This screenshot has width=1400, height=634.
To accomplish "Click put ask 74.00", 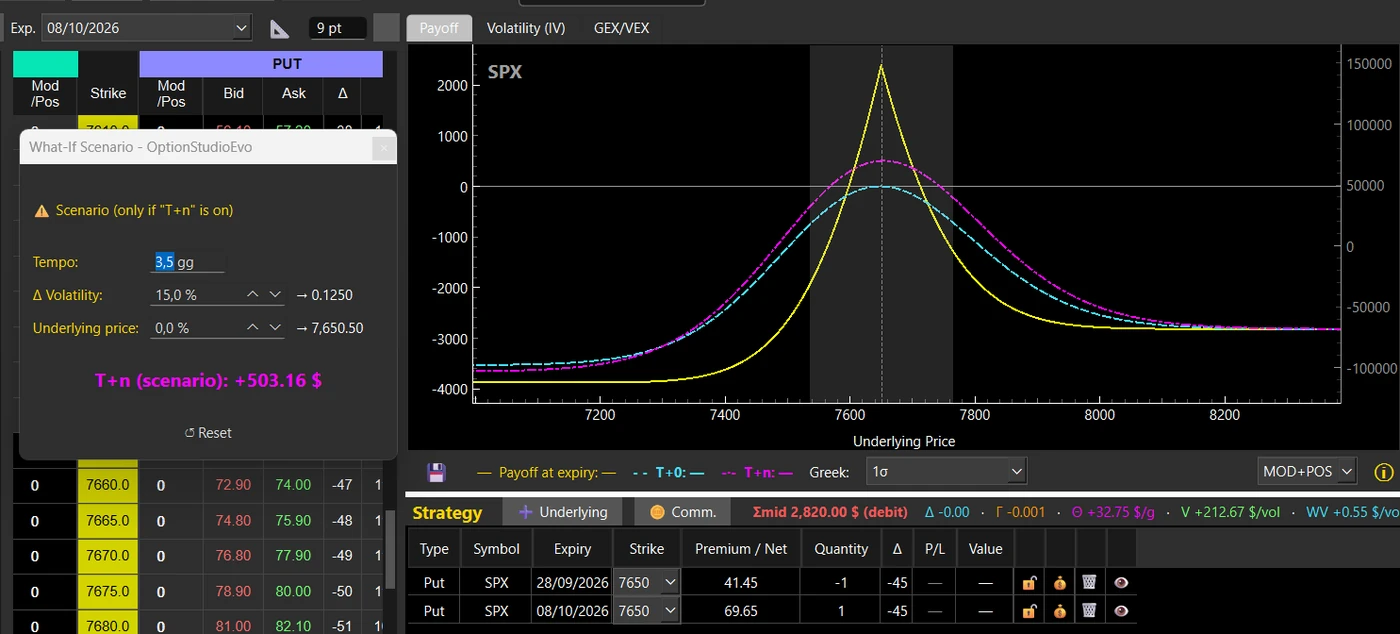I will pyautogui.click(x=294, y=485).
